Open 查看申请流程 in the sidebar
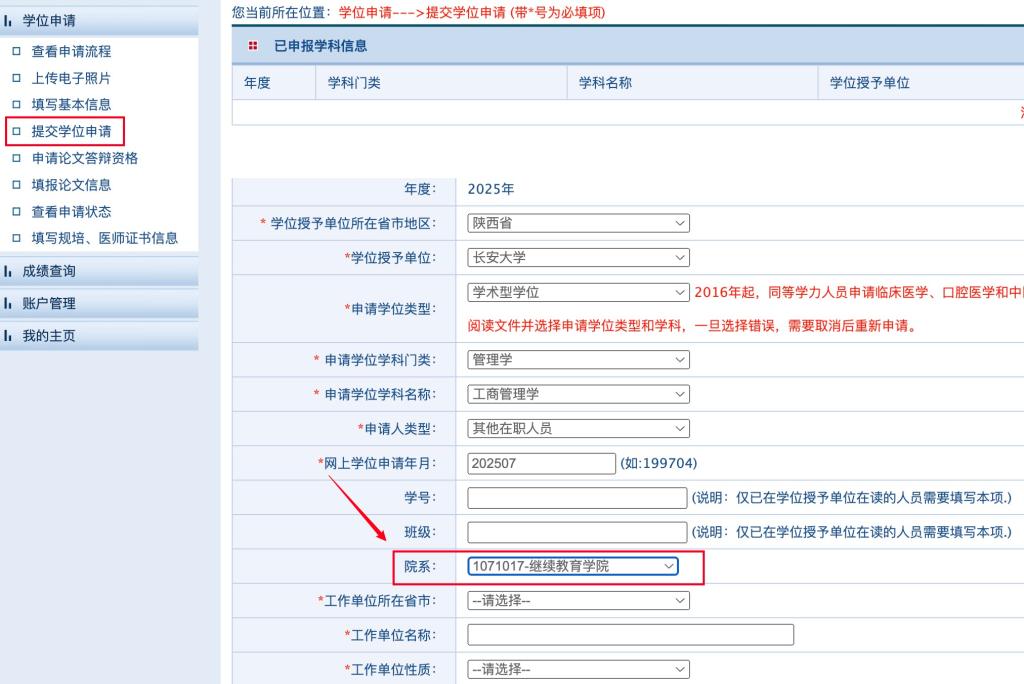This screenshot has width=1024, height=684. (71, 51)
